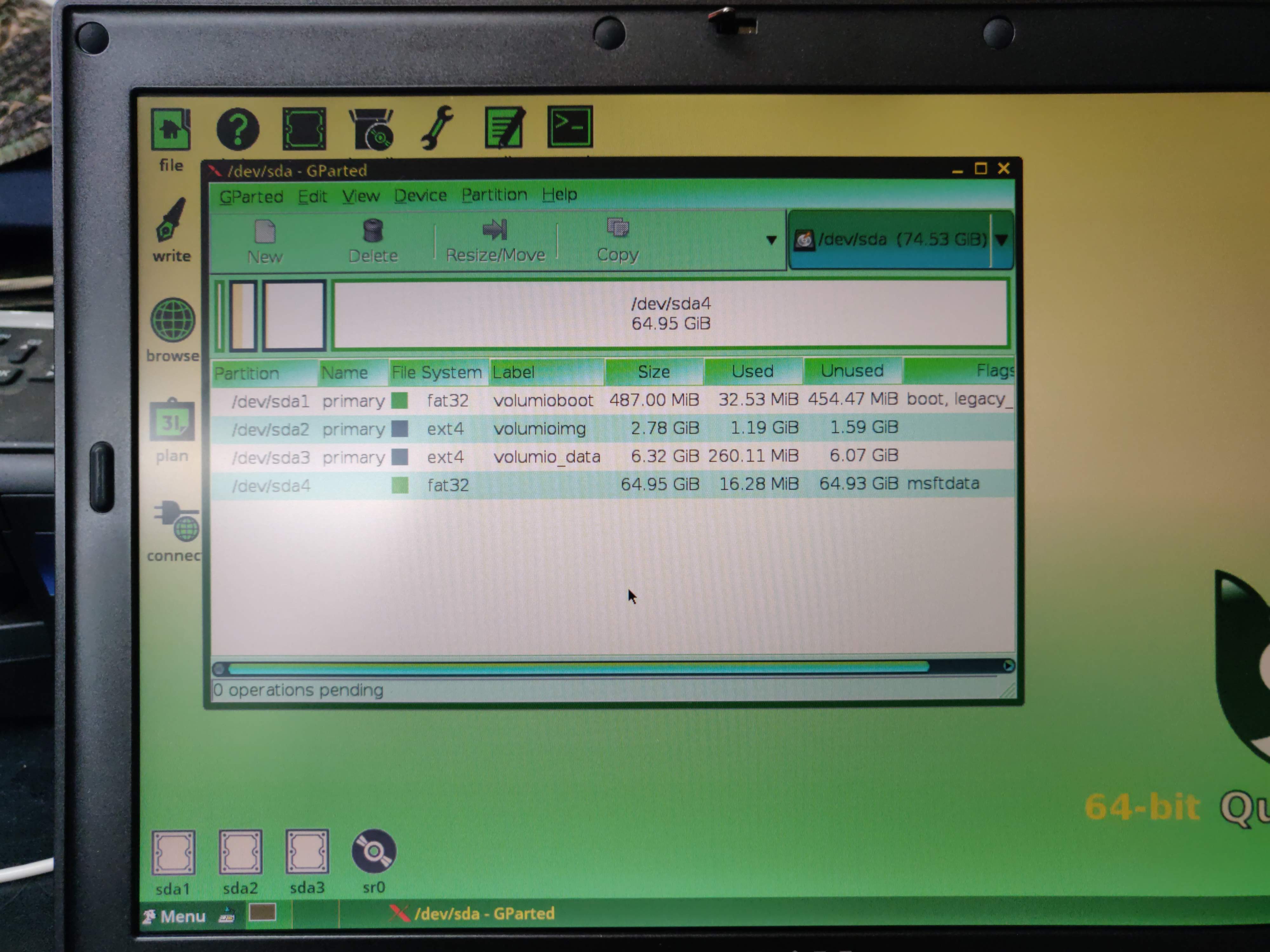This screenshot has height=952, width=1270.
Task: Click the Size column header
Action: pos(654,371)
